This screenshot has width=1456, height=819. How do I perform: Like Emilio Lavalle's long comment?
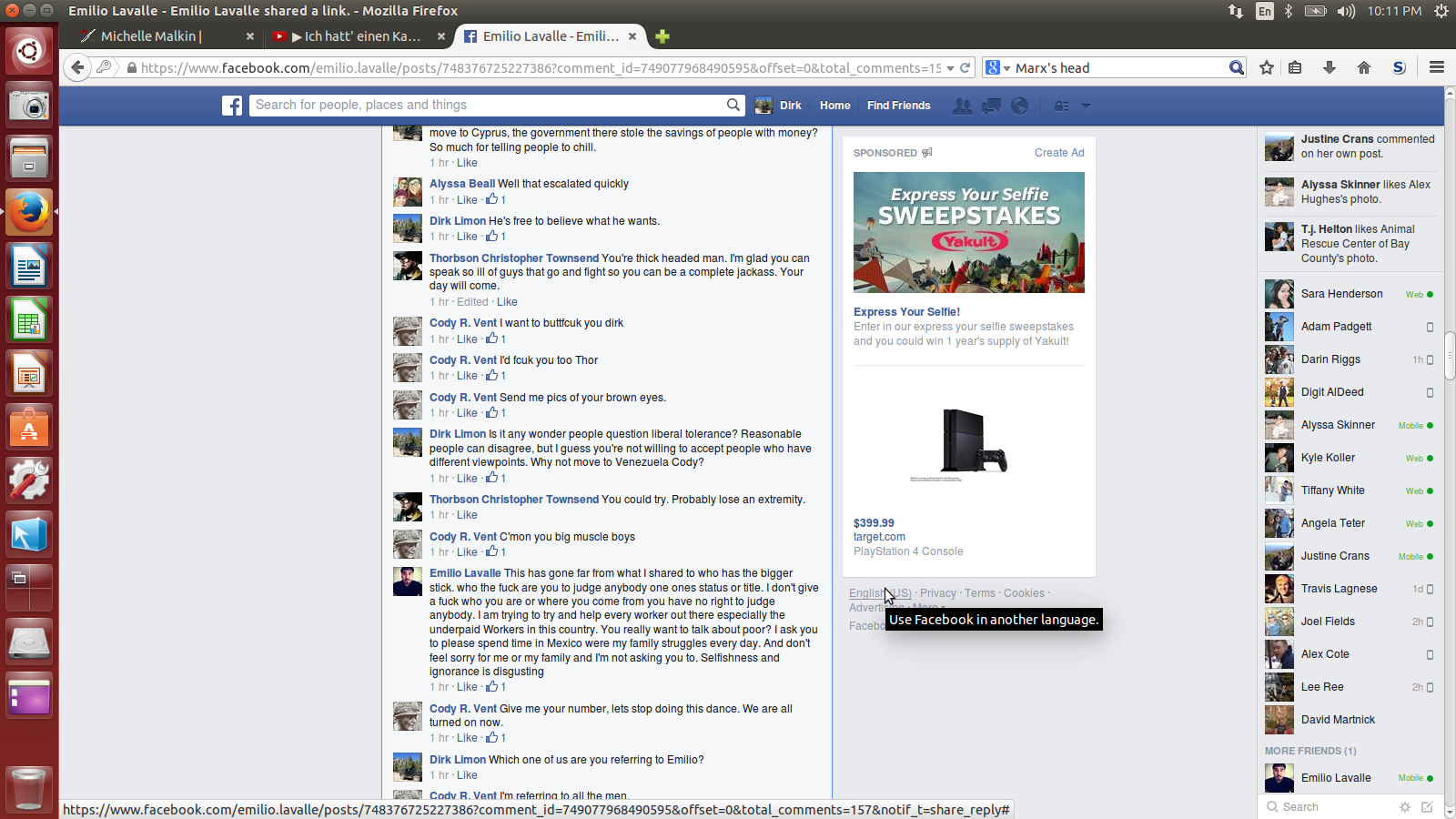click(x=467, y=687)
